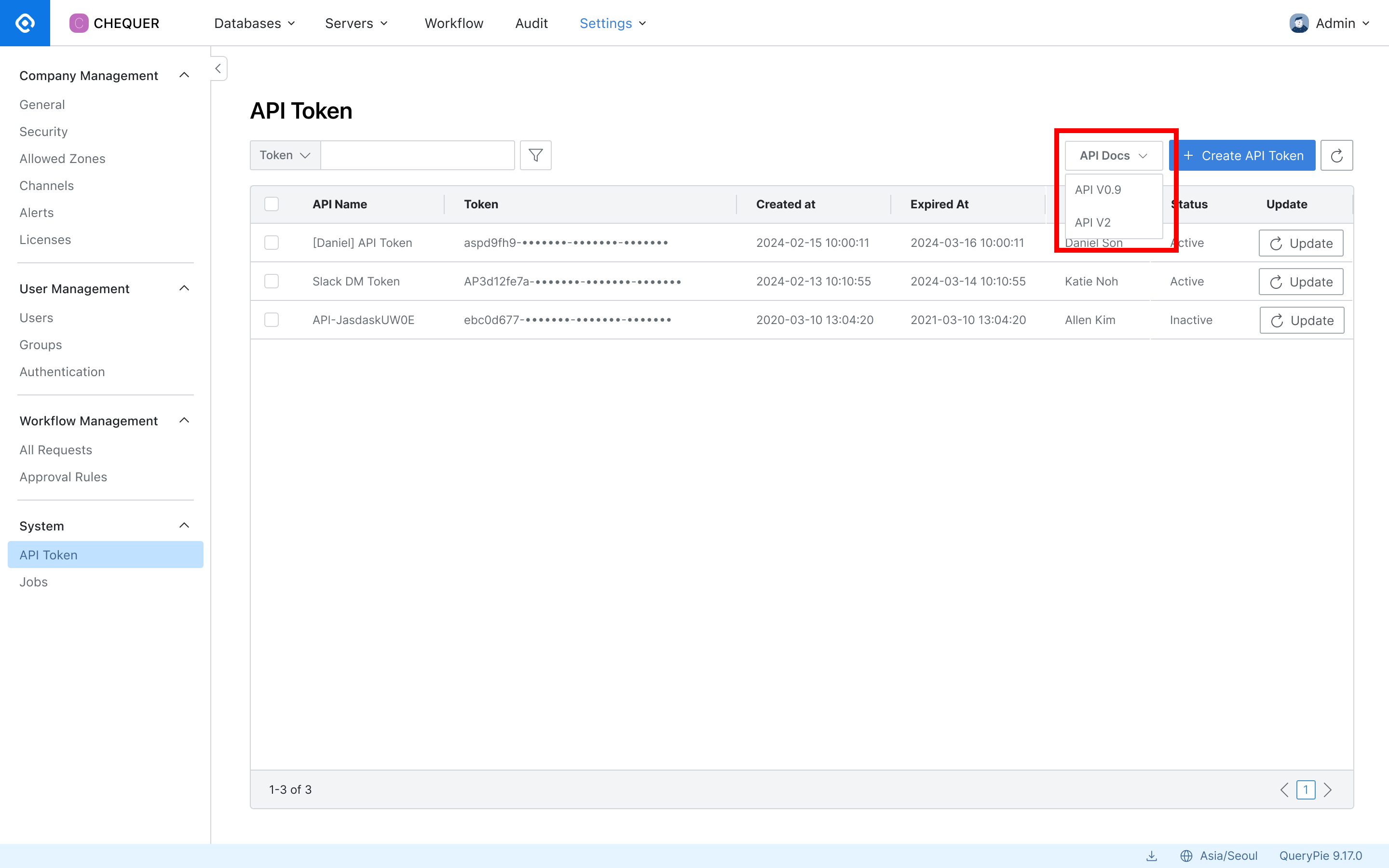Open Allowed Zones page
1389x868 pixels.
(63, 159)
